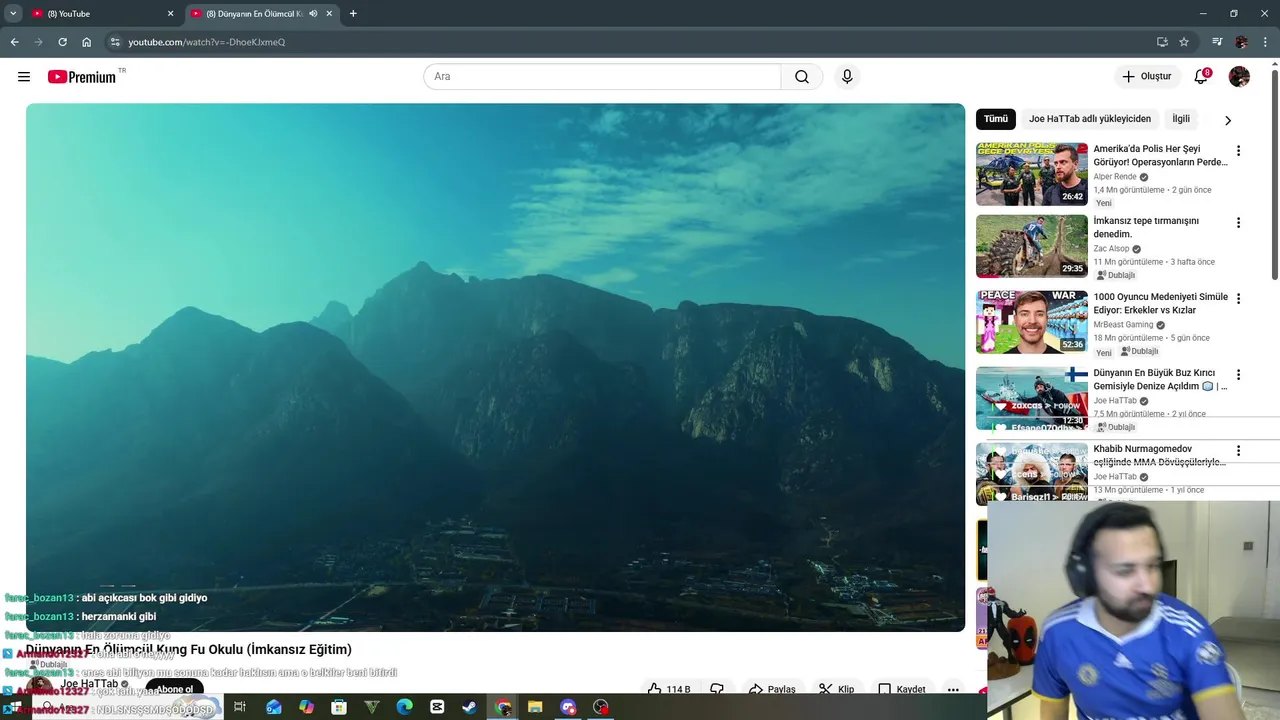Select the "İlgili" filter chip
Screen dimensions: 1280x720
click(x=1181, y=119)
